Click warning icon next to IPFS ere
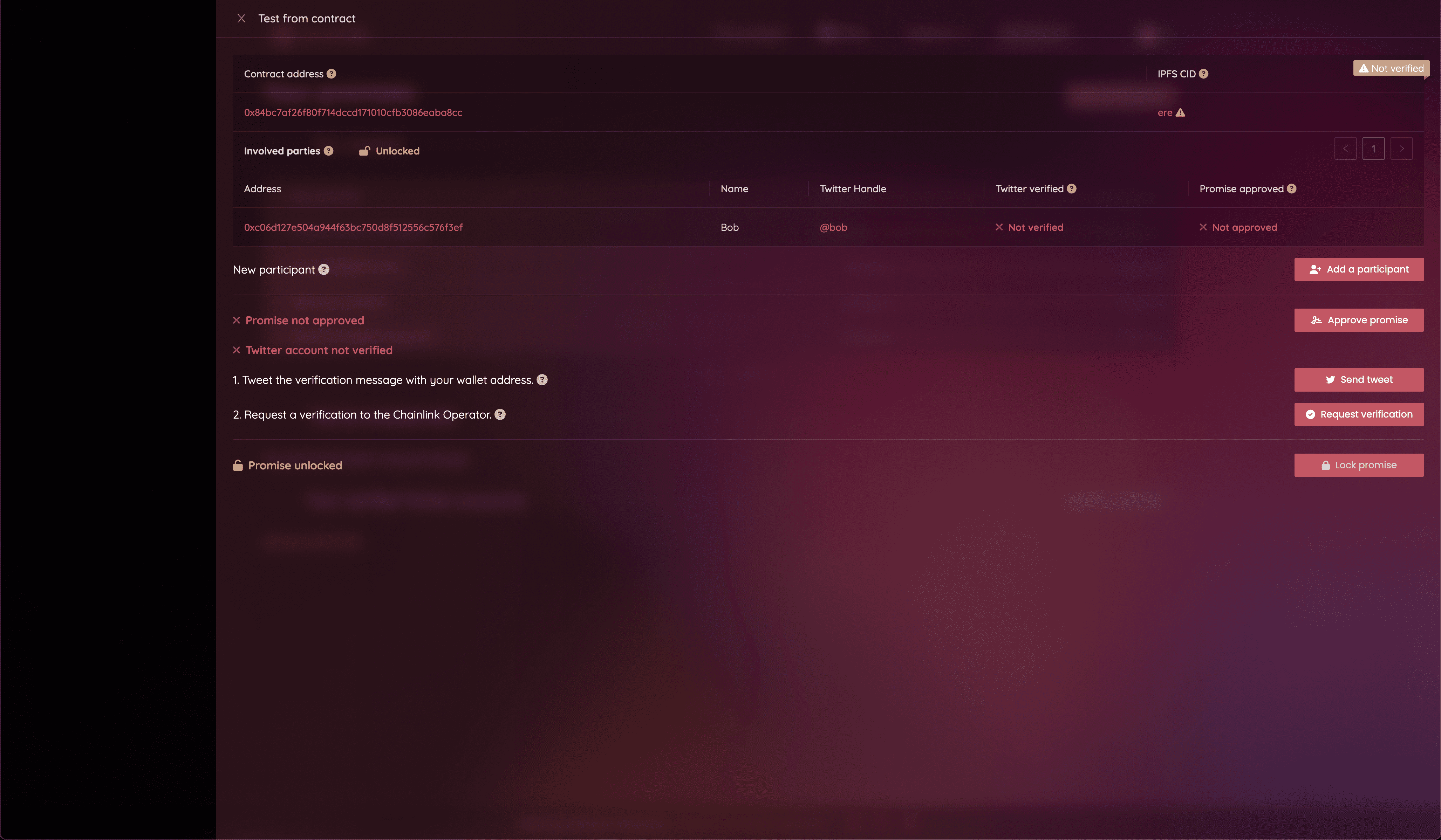The image size is (1441, 840). (1180, 112)
